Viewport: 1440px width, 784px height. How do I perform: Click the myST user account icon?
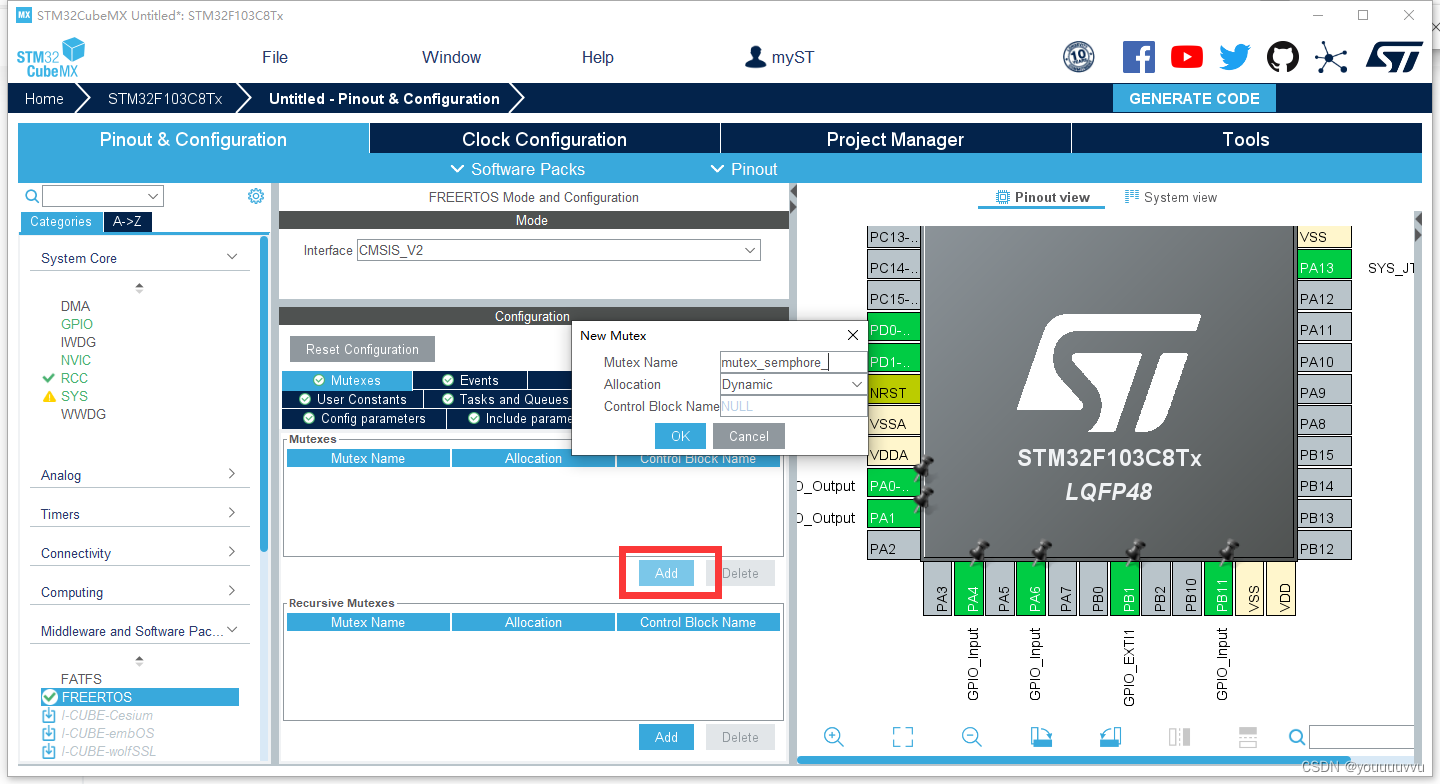pyautogui.click(x=756, y=57)
